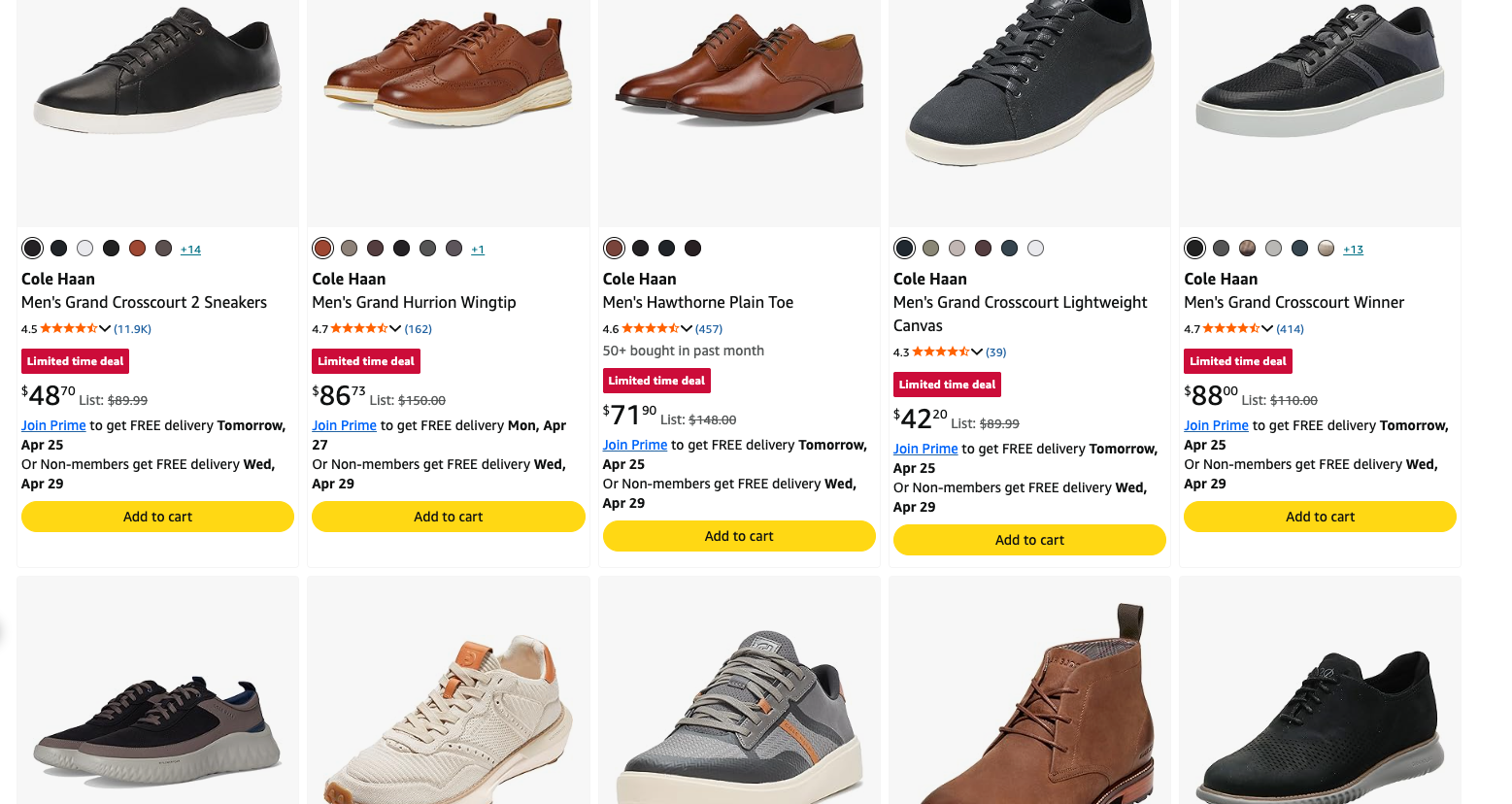
Task: Select the white swatch on Crosscourt 2 Sneakers
Action: coord(84,248)
